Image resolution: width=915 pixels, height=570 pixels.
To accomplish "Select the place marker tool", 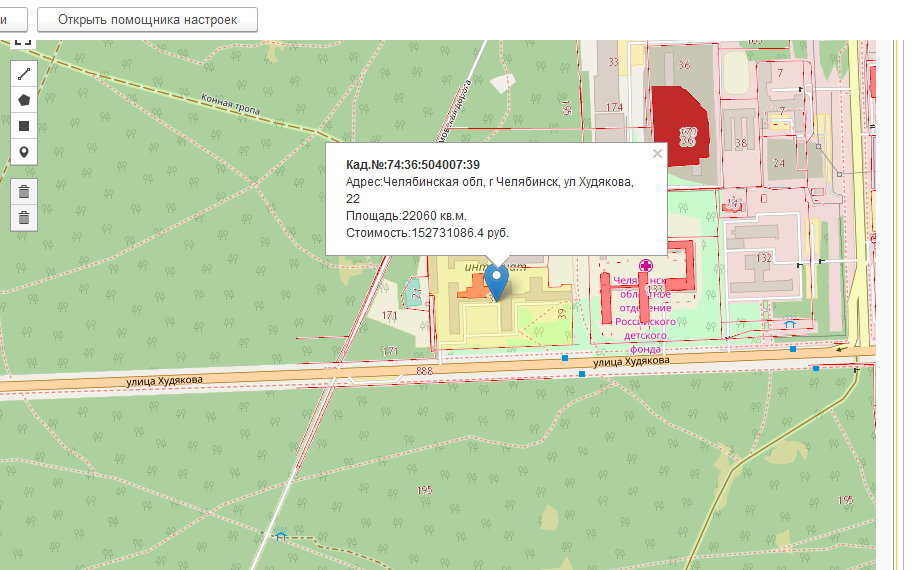I will [24, 152].
